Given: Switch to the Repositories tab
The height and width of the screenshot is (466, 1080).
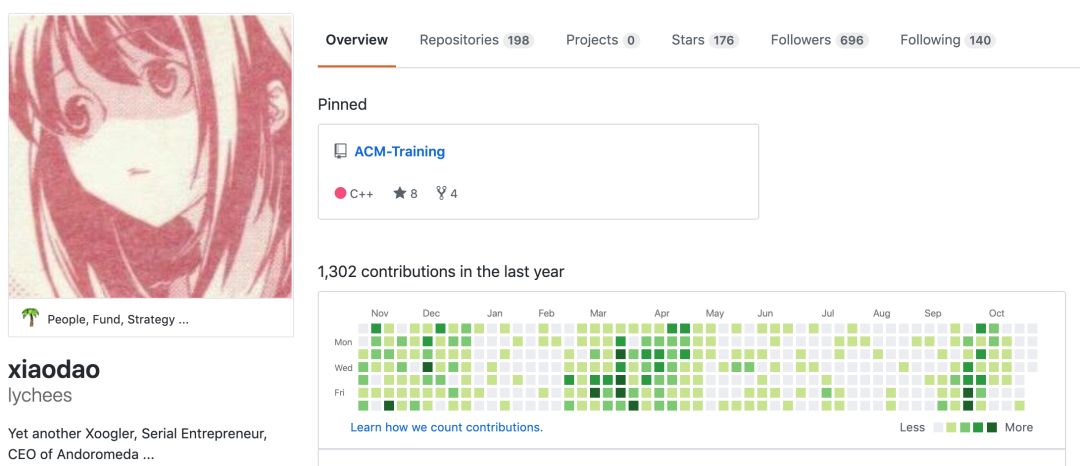Looking at the screenshot, I should (x=476, y=40).
